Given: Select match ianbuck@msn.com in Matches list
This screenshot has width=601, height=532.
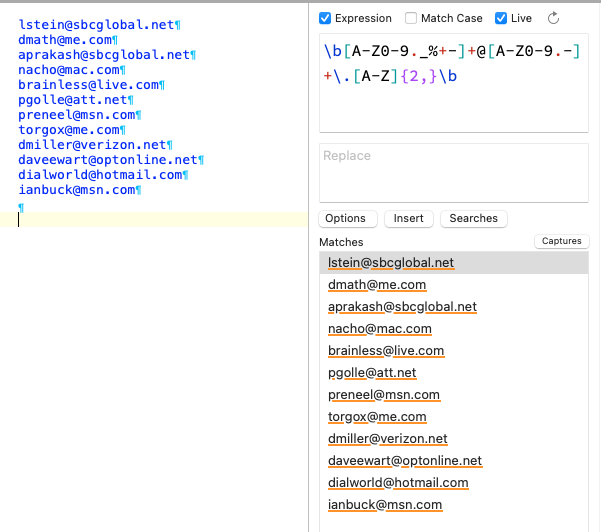Looking at the screenshot, I should point(454,504).
